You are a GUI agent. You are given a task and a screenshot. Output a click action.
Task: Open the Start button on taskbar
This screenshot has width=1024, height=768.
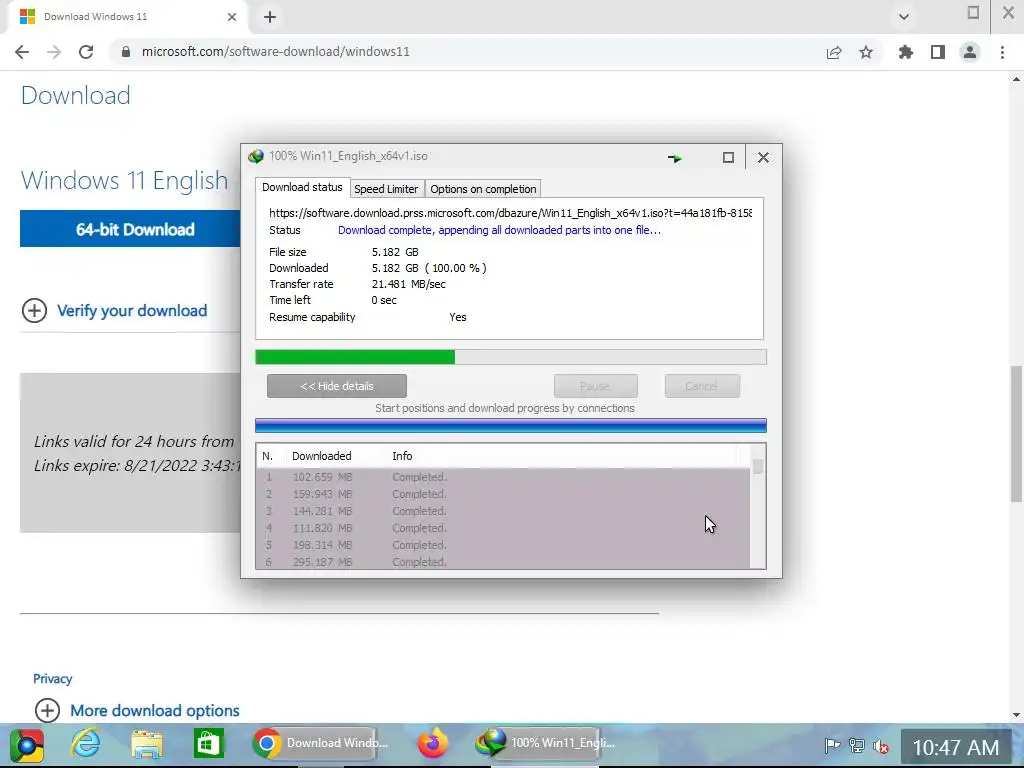point(27,744)
